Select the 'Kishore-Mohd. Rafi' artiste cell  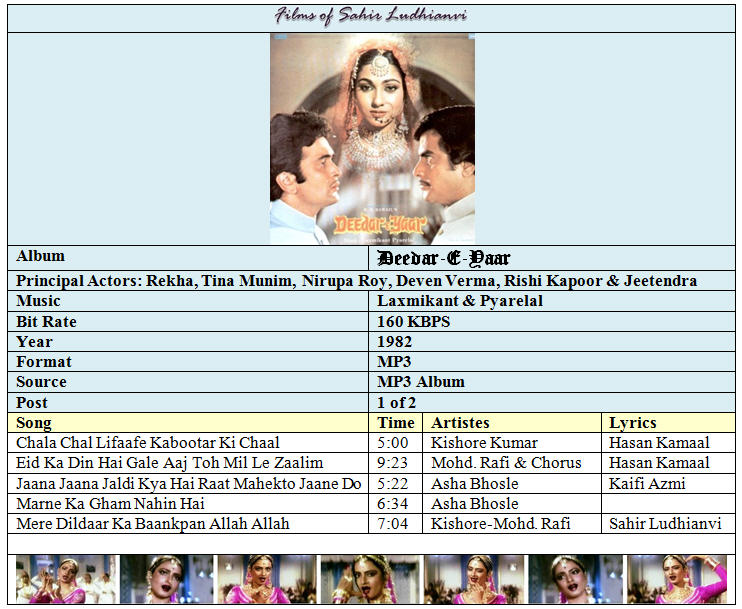click(512, 524)
